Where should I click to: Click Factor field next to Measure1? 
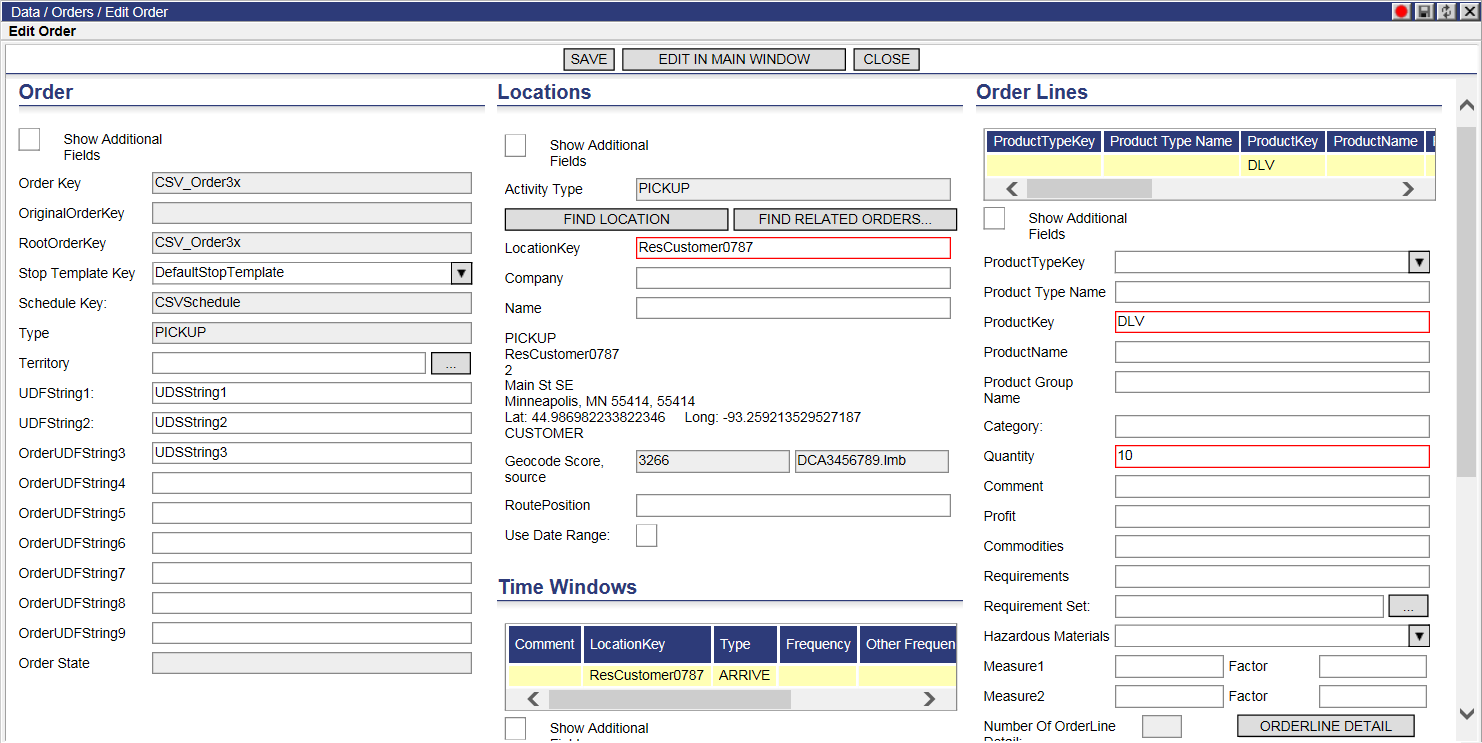point(1373,666)
